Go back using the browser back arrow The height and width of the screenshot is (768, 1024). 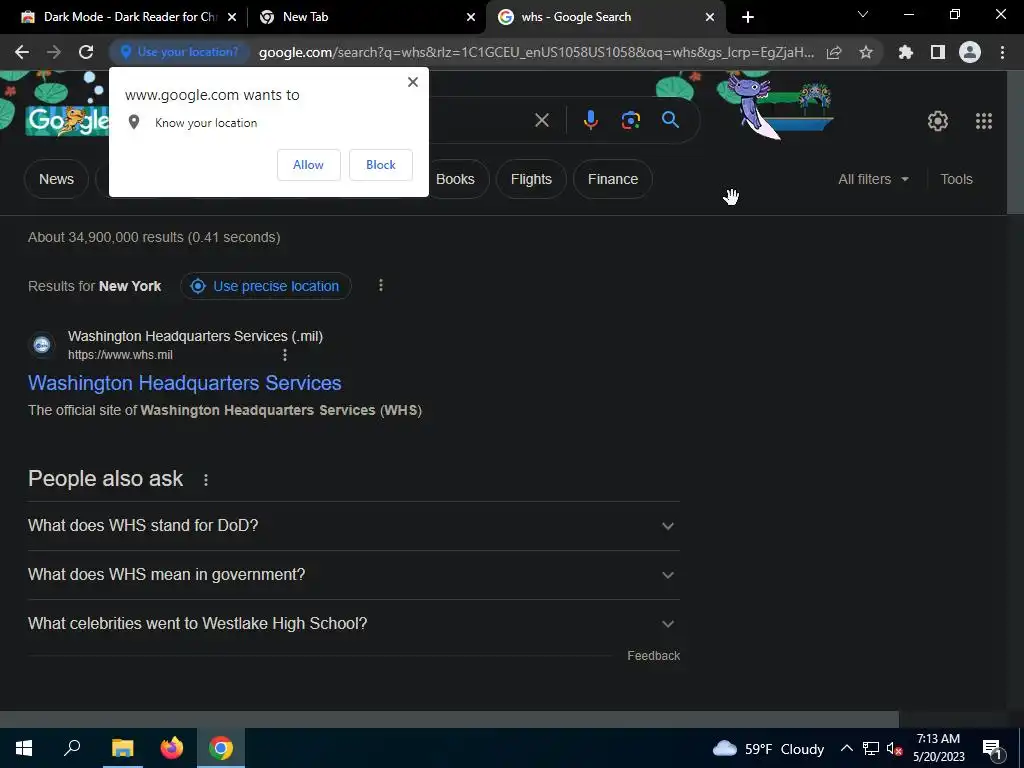click(x=22, y=52)
